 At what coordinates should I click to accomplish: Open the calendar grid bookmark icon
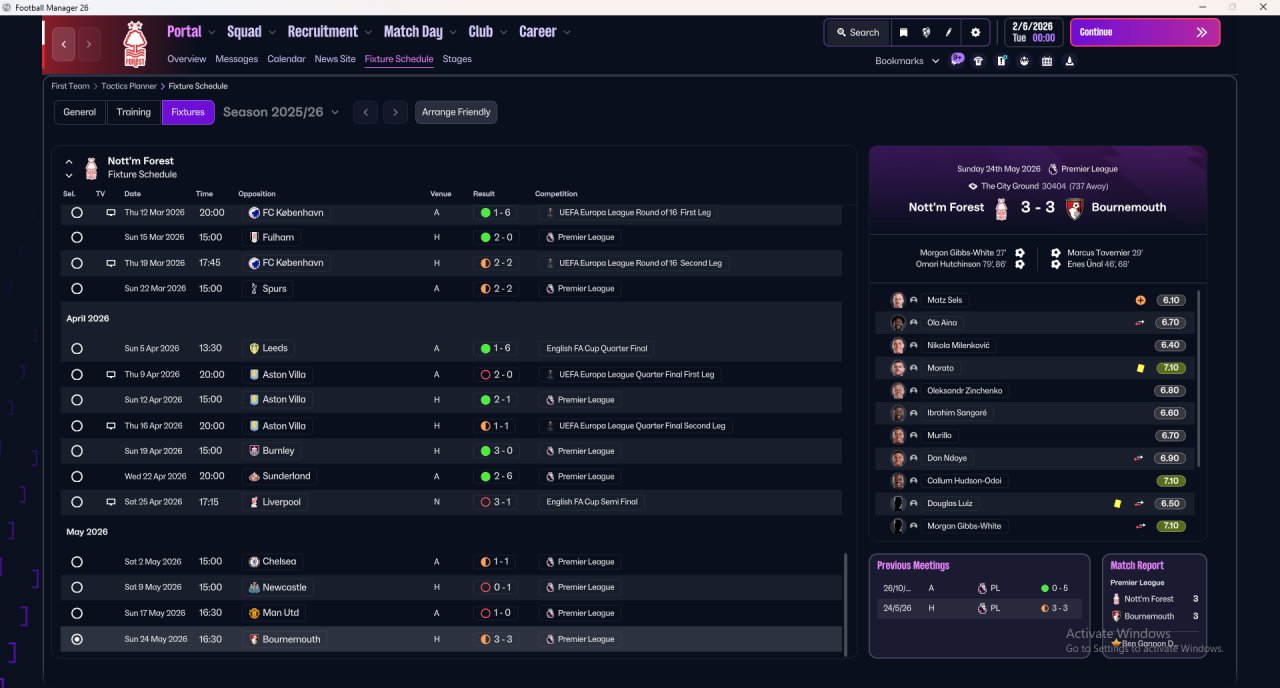pyautogui.click(x=1047, y=61)
